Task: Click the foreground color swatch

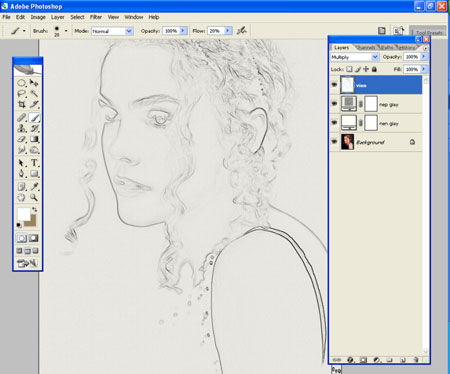Action: tap(24, 214)
